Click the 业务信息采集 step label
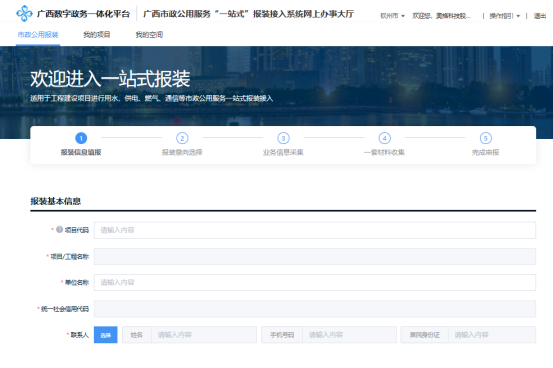Image resolution: width=553 pixels, height=368 pixels. coord(283,152)
